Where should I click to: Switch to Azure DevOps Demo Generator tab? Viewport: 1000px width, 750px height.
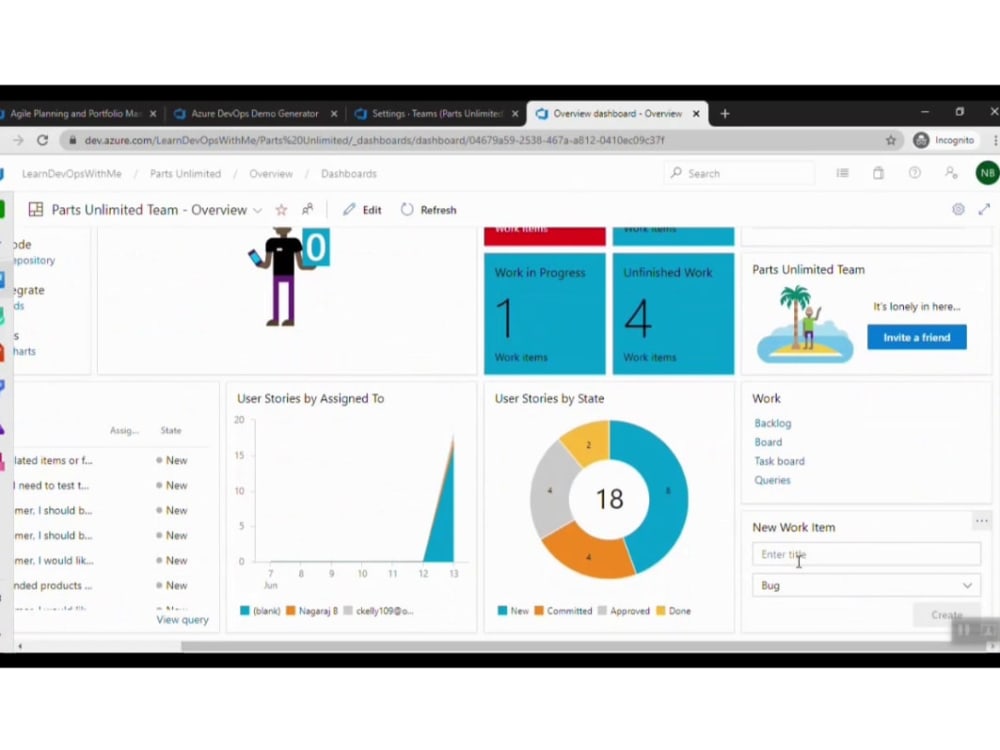[x=254, y=114]
